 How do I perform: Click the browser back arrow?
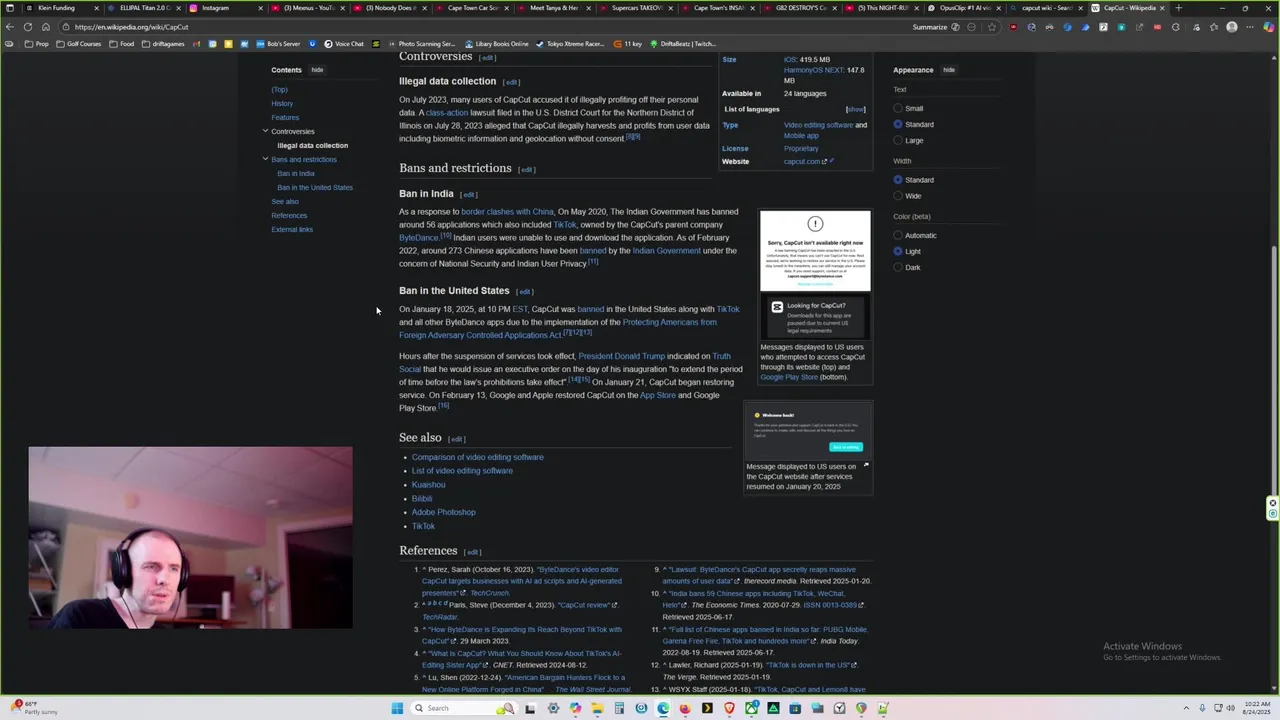tap(10, 27)
